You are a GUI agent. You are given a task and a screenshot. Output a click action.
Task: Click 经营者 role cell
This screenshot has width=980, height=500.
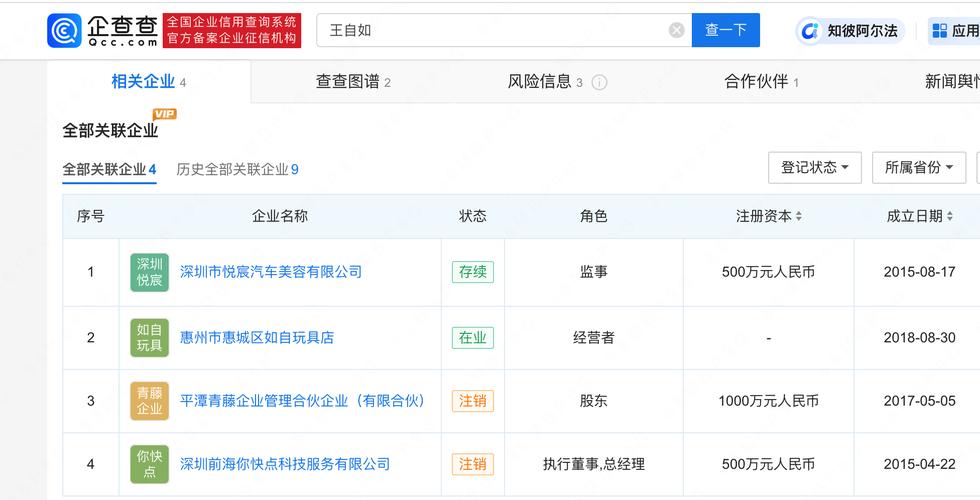(x=594, y=338)
